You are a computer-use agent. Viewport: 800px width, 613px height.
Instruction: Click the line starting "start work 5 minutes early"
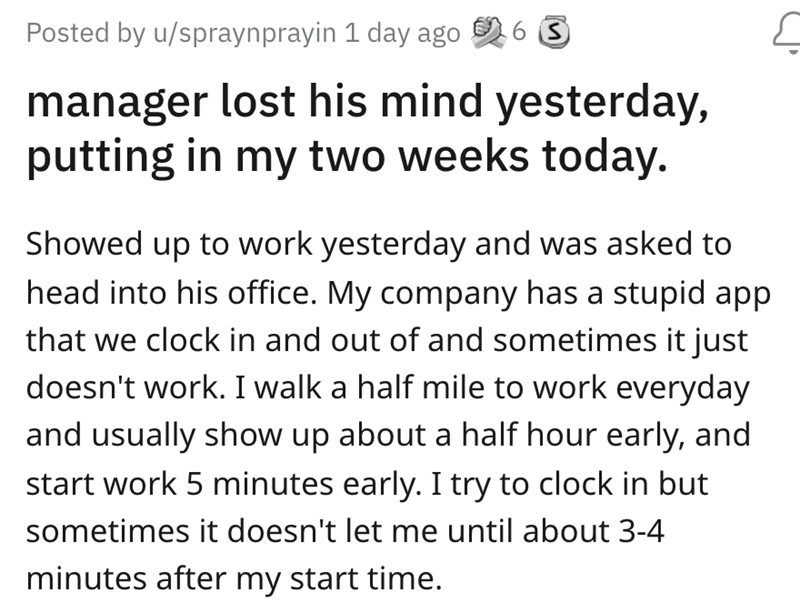[x=367, y=483]
